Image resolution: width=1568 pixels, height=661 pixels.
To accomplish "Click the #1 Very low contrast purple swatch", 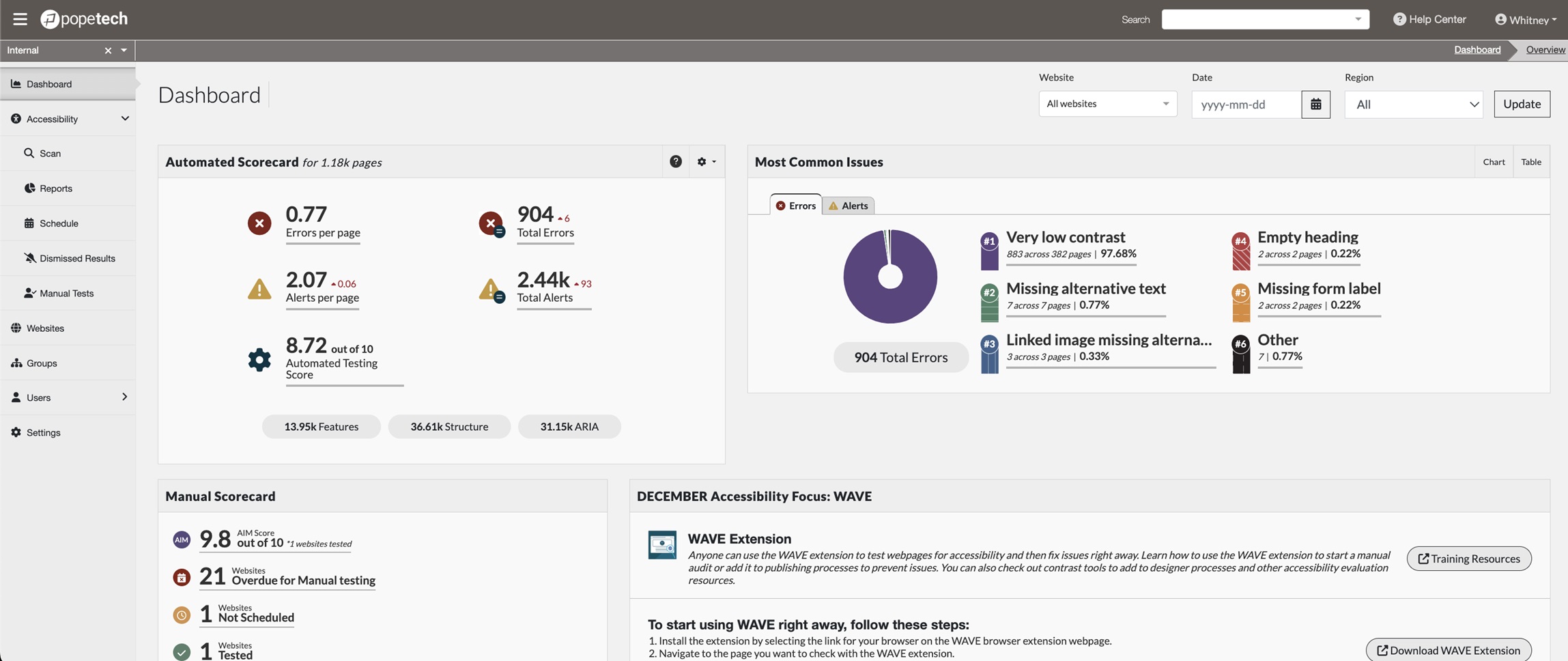I will (989, 251).
